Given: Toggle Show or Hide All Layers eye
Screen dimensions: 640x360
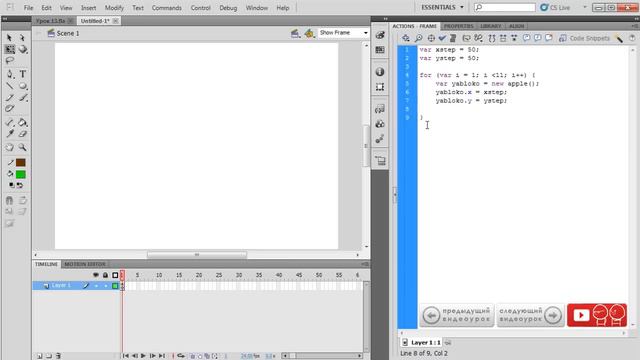Looking at the screenshot, I should [96, 275].
